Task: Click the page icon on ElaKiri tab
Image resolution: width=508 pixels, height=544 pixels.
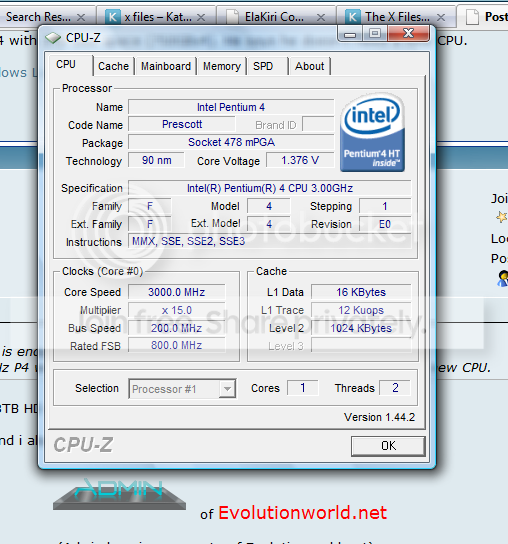Action: tap(232, 17)
